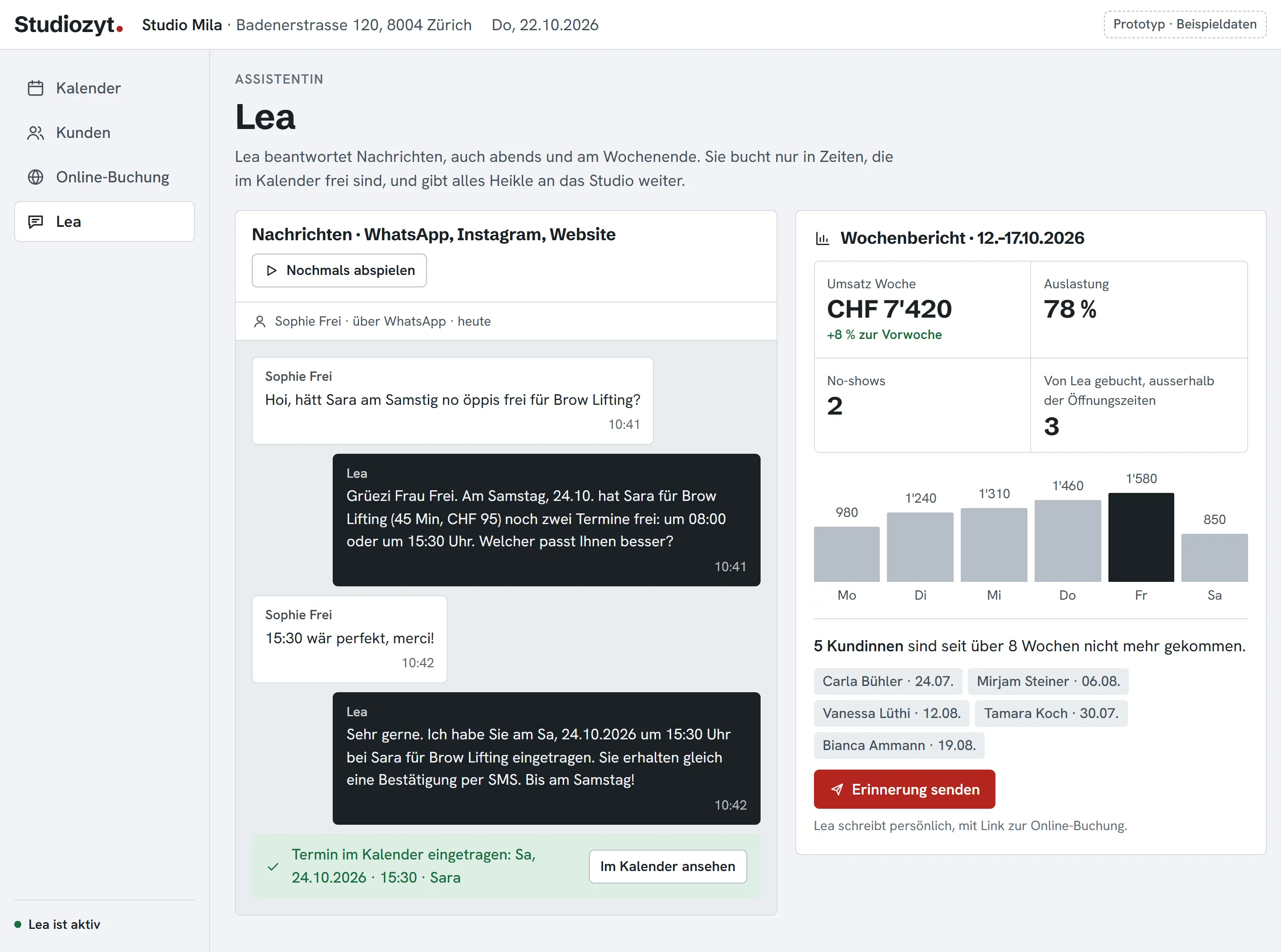The image size is (1281, 952).
Task: Send reminder with Erinnerung senden
Action: [904, 790]
